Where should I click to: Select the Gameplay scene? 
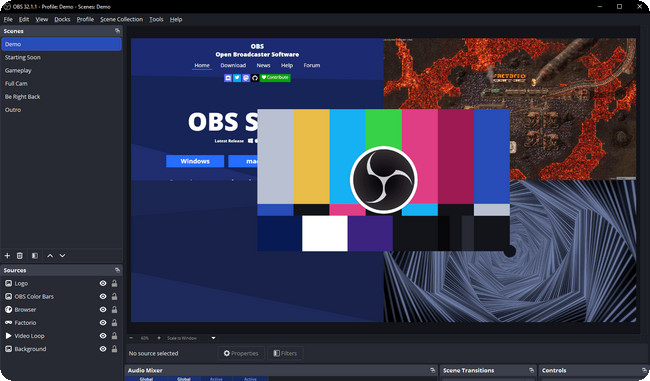61,70
